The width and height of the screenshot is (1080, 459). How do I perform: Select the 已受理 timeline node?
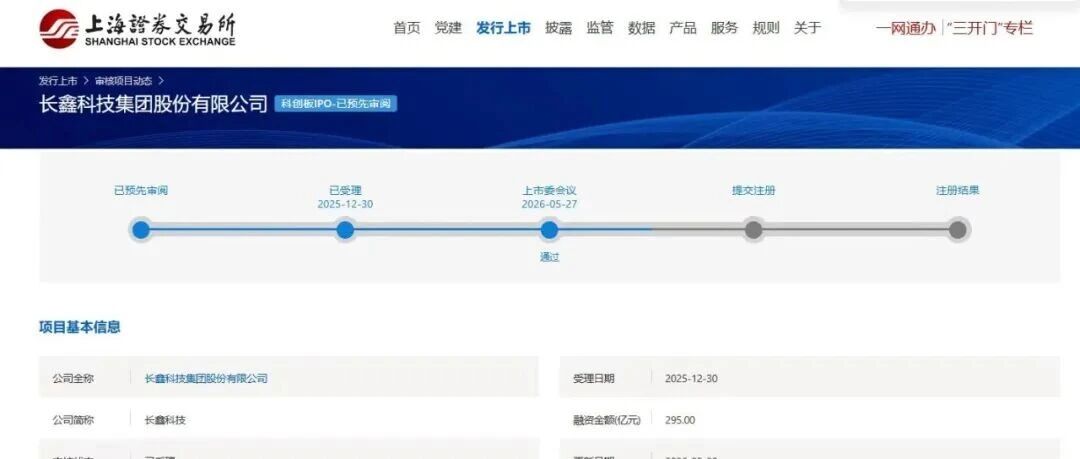click(345, 230)
